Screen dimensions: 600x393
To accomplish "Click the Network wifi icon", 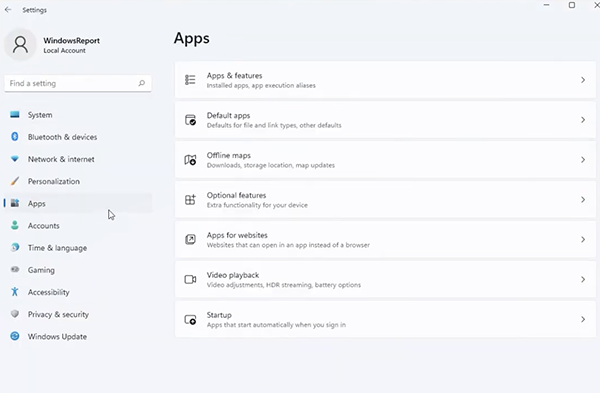I will click(15, 159).
